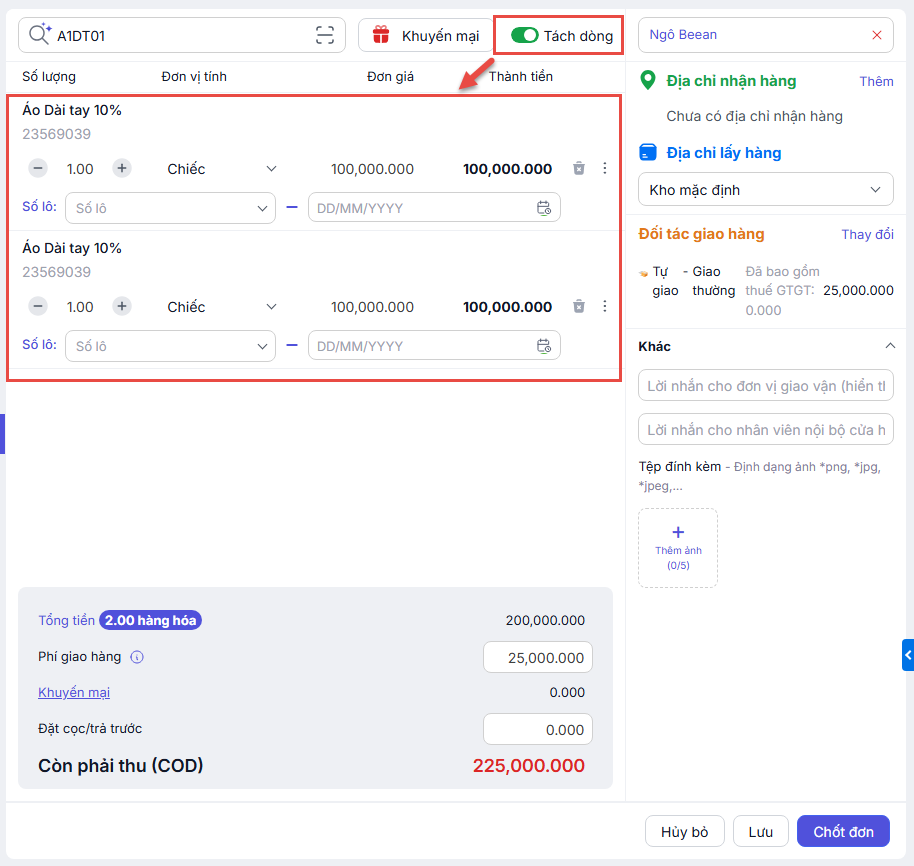Open the second row's Số lô dropdown

pos(170,346)
